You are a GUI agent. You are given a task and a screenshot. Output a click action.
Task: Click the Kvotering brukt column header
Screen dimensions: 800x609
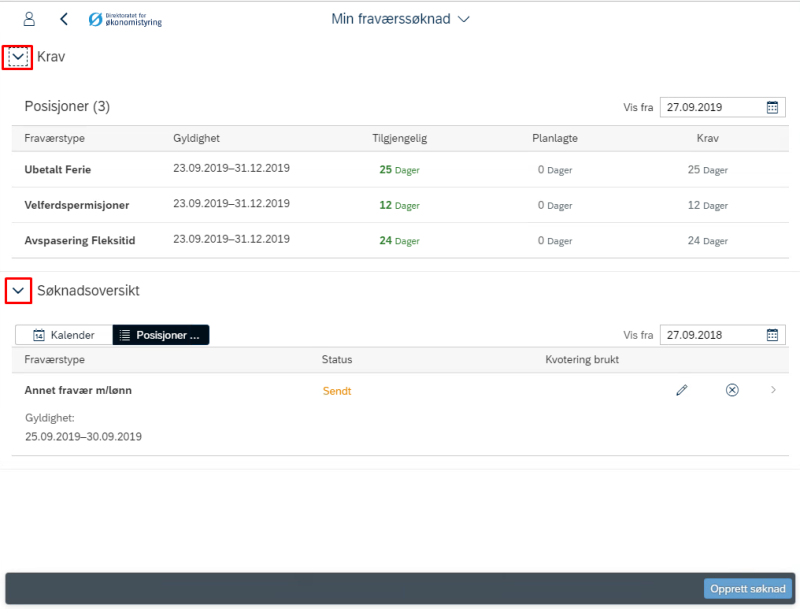tap(582, 360)
